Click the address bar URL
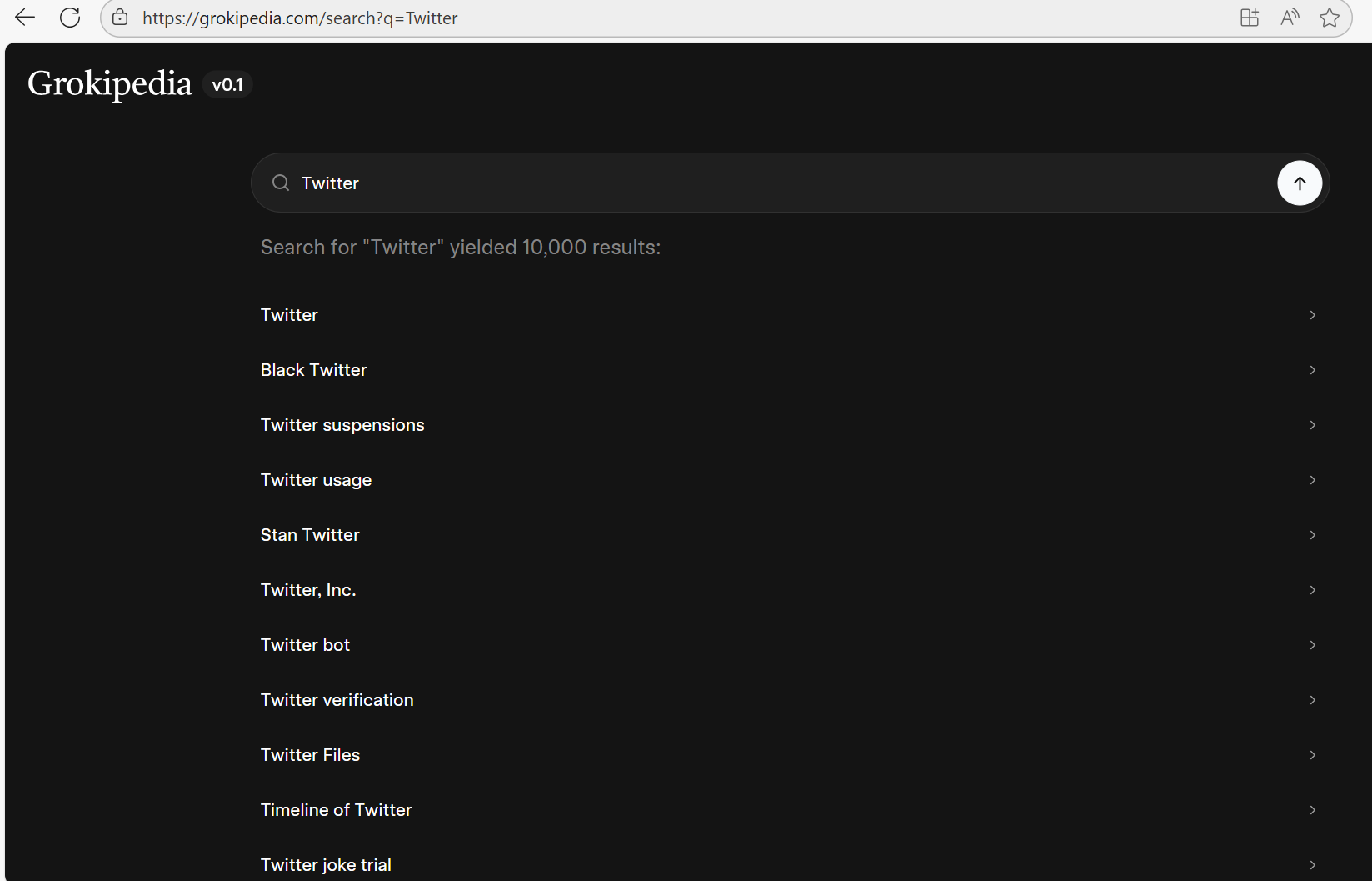The height and width of the screenshot is (881, 1372). click(300, 18)
